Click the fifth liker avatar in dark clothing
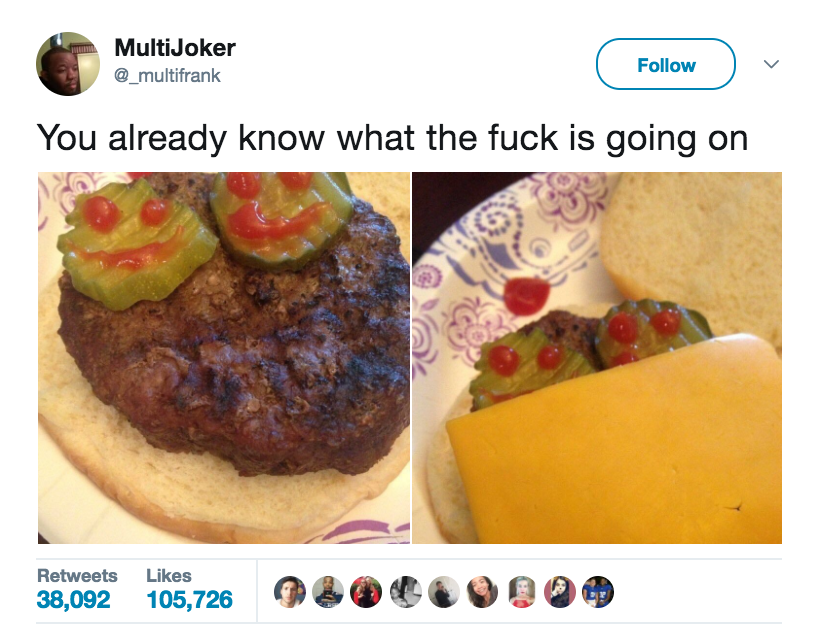 444,592
